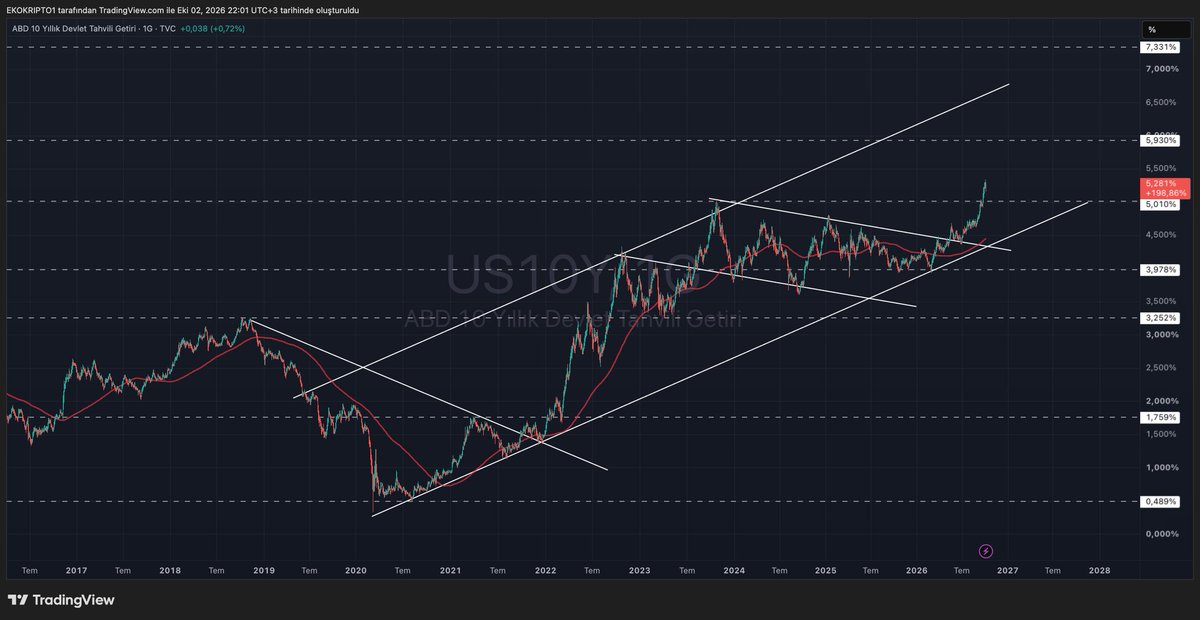Click the 4,500% axis label
Image resolution: width=1200 pixels, height=620 pixels.
pyautogui.click(x=1162, y=235)
